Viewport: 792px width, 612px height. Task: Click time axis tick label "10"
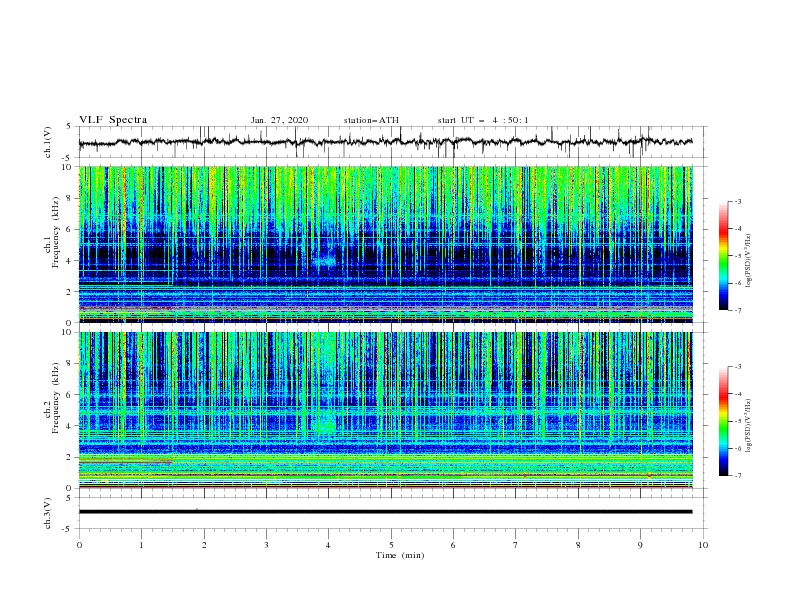click(703, 545)
